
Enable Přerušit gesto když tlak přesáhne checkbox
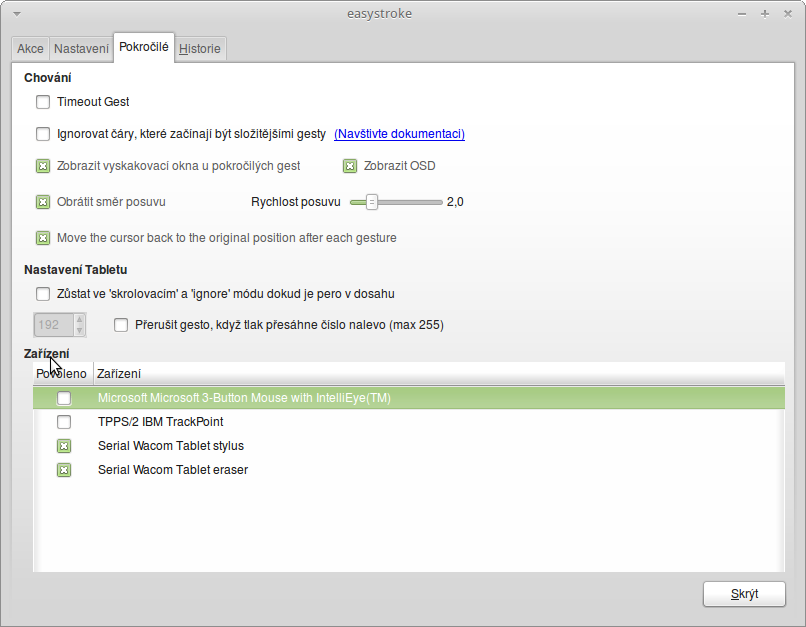pos(121,325)
